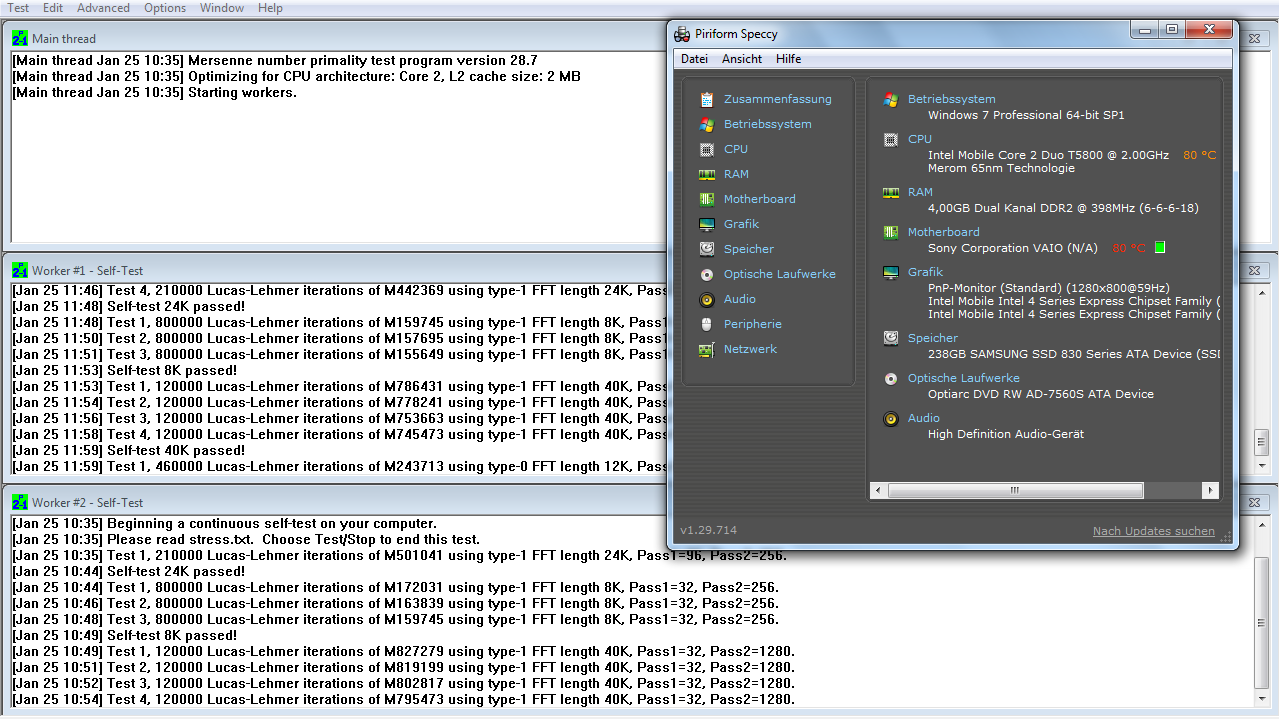Click the CPU chip icon in the sidebar
Viewport: 1279px width, 719px height.
coord(707,149)
